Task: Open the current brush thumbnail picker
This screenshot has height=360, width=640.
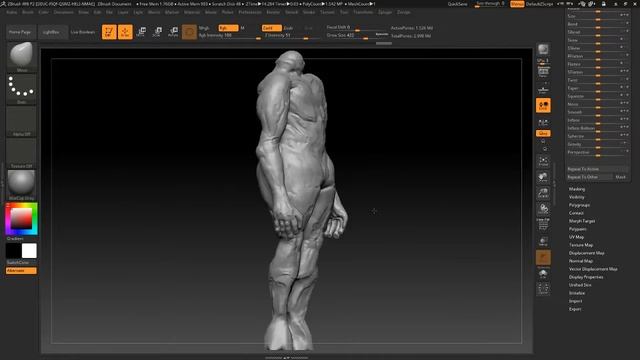Action: pos(22,57)
